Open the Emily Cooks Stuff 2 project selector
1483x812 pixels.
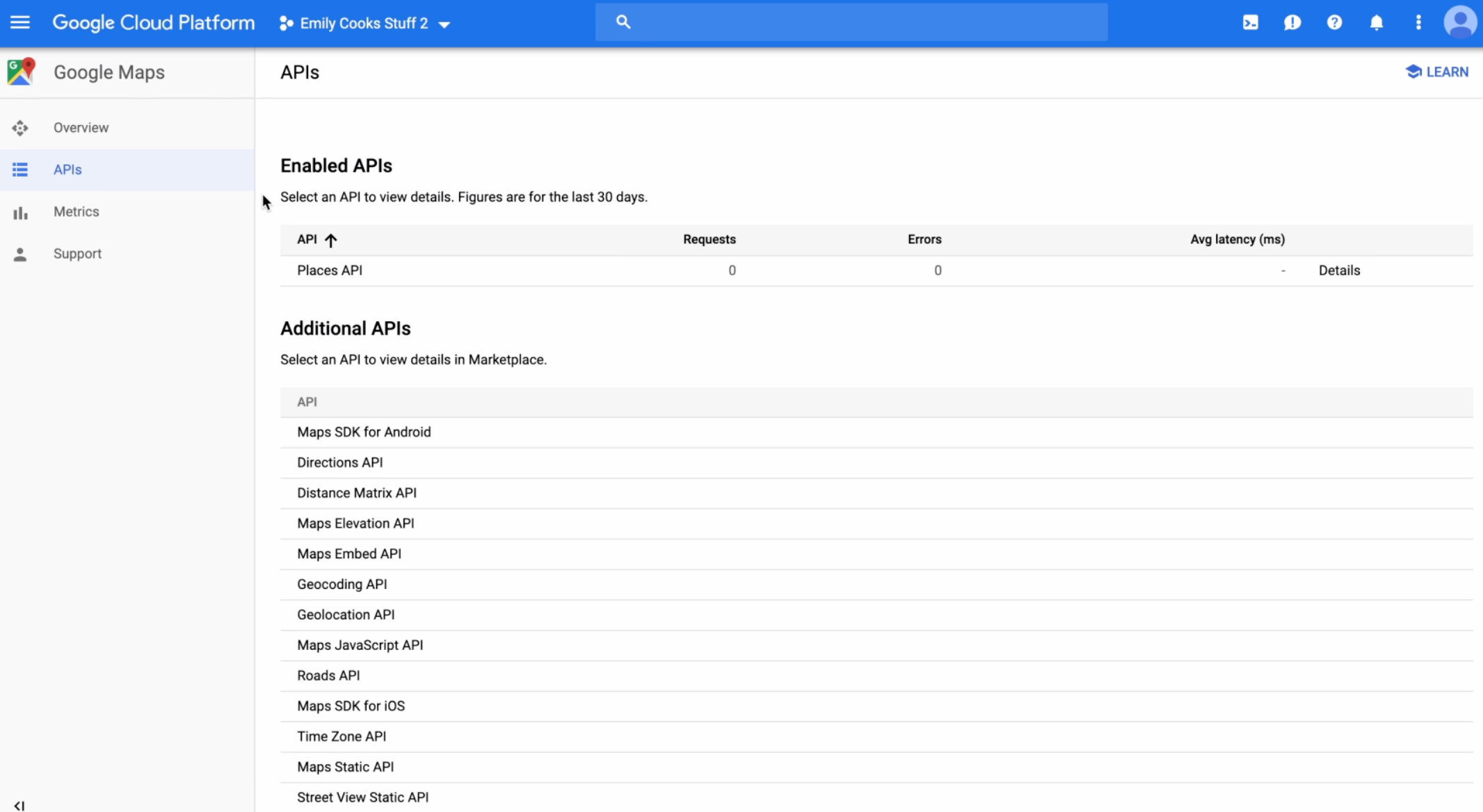point(364,24)
